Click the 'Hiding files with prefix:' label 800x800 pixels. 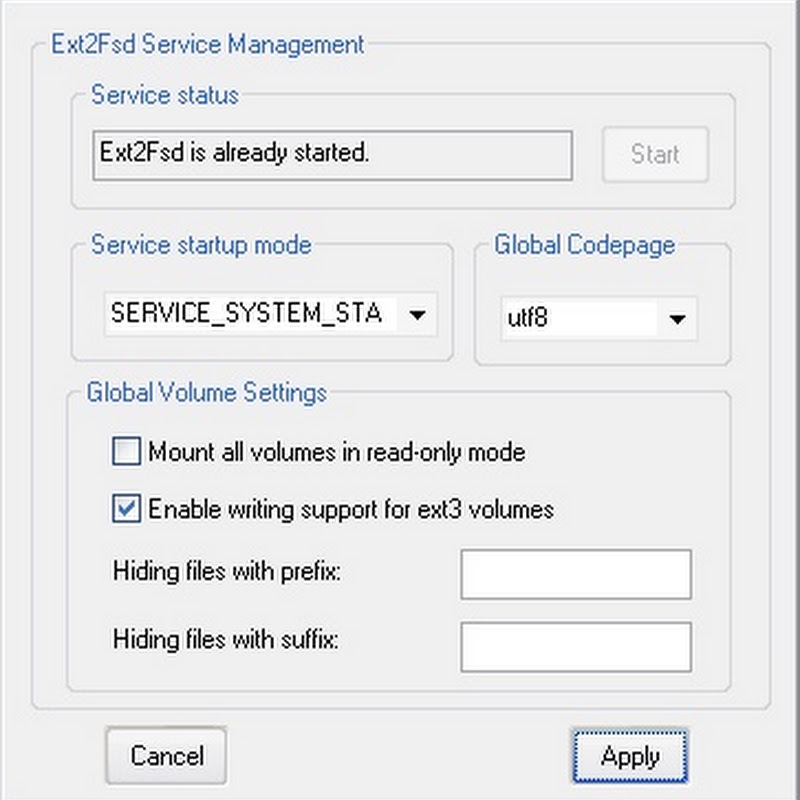pos(227,571)
